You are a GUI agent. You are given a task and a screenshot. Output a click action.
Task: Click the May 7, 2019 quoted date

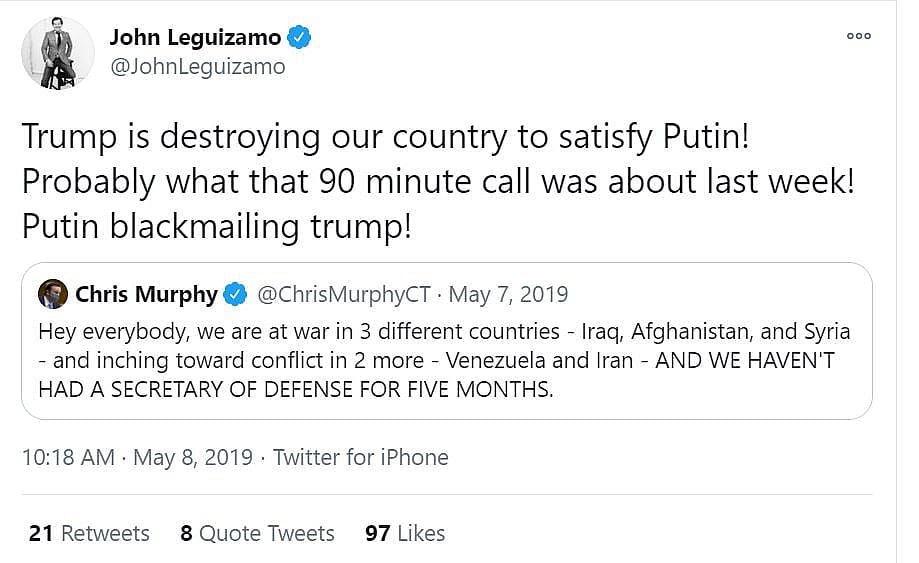(x=508, y=294)
